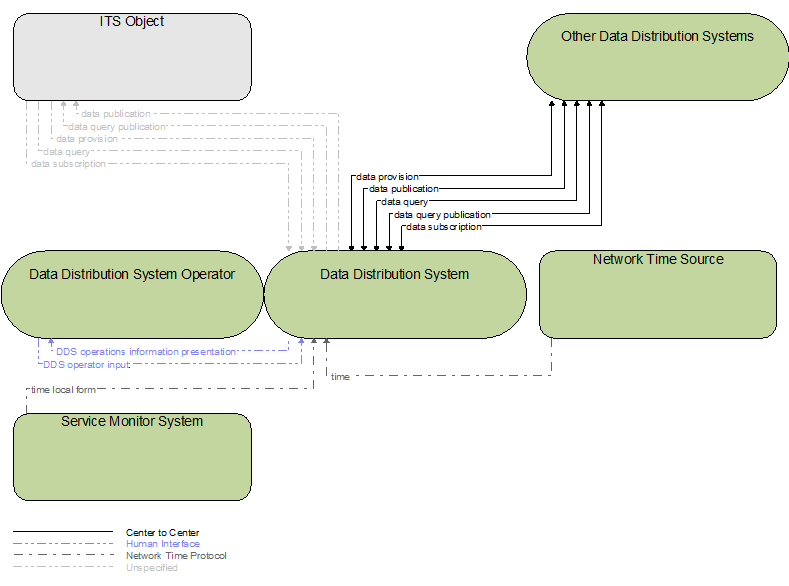Screen dimensions: 789x586
Task: Click the 'time local form' flow label
Action: click(x=63, y=390)
